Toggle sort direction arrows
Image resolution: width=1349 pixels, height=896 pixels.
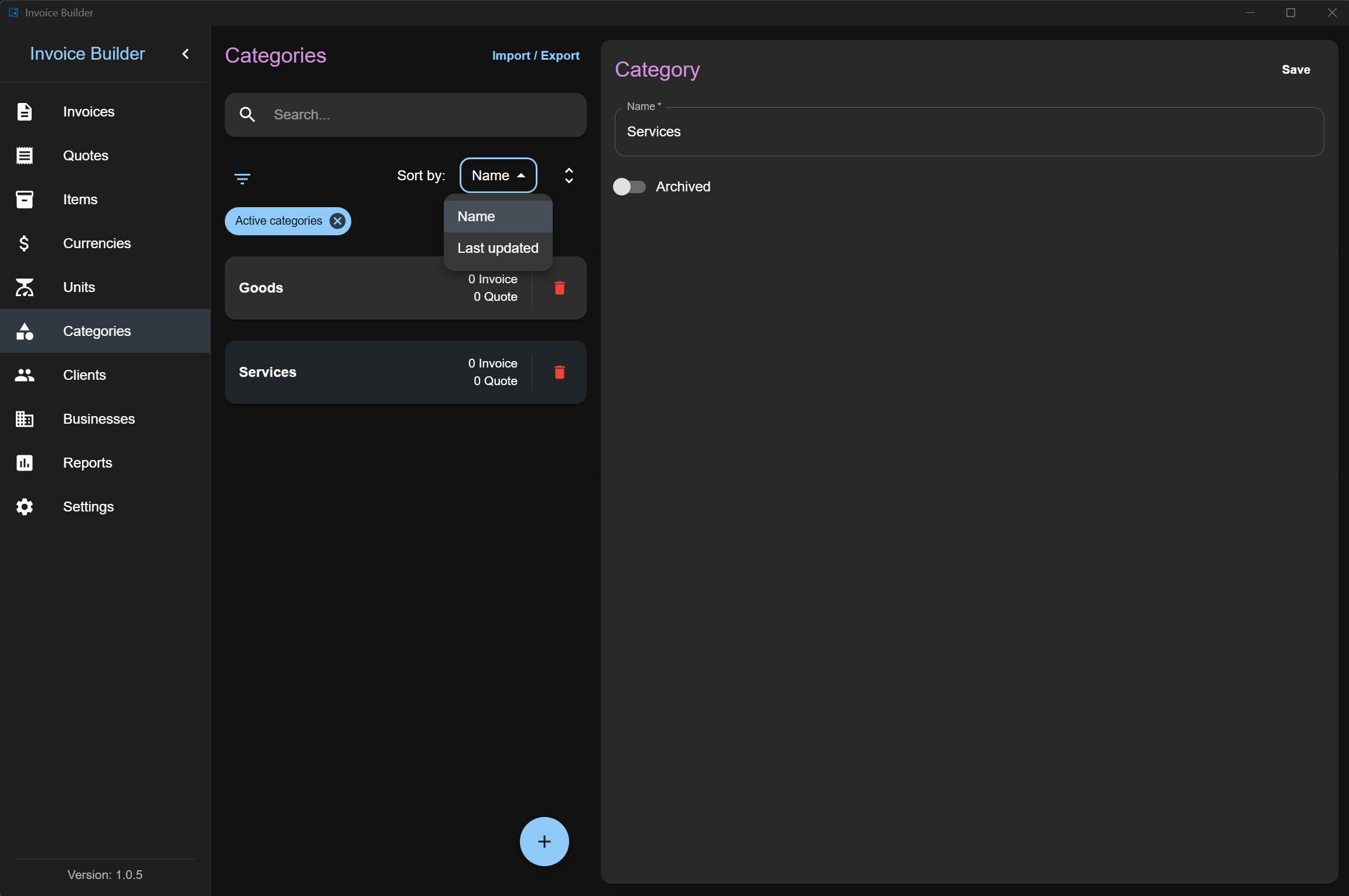[x=569, y=176]
